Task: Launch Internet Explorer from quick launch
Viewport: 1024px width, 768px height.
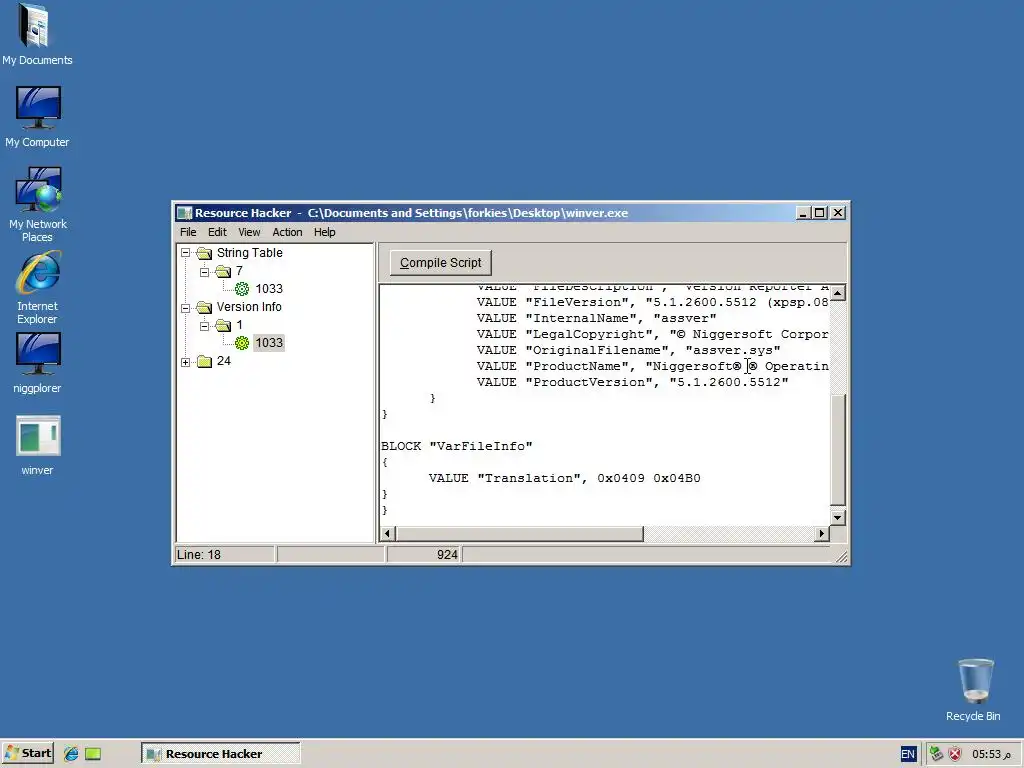Action: click(x=71, y=754)
